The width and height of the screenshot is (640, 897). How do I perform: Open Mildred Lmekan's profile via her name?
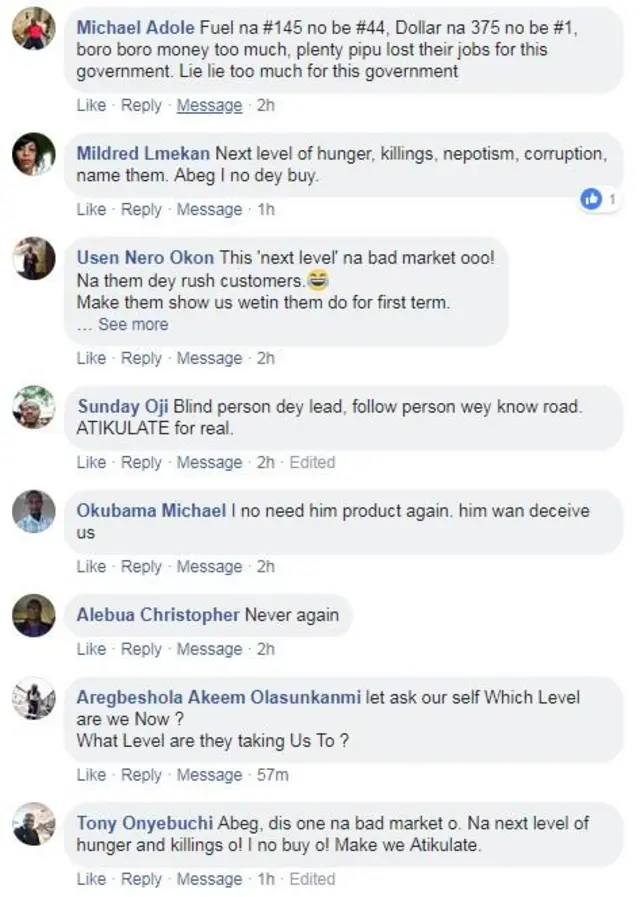[140, 153]
